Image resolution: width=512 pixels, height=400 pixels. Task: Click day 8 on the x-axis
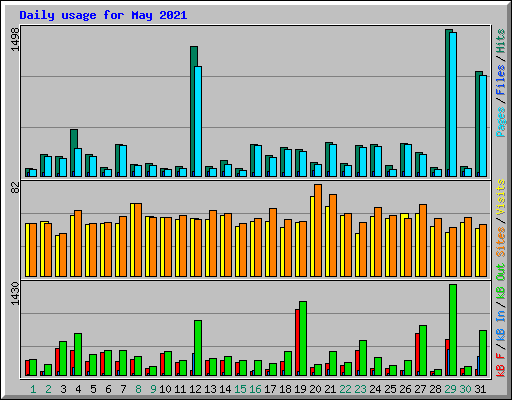pyautogui.click(x=138, y=389)
